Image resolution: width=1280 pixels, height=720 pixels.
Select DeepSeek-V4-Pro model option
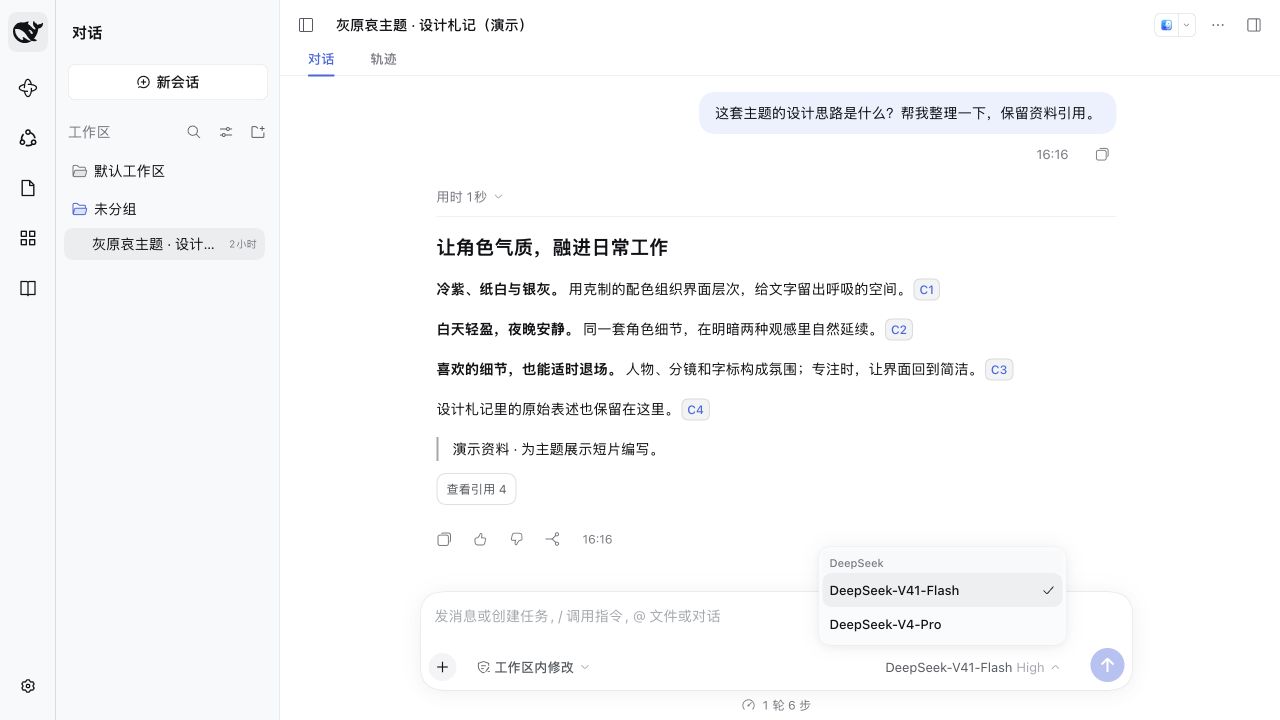(942, 624)
